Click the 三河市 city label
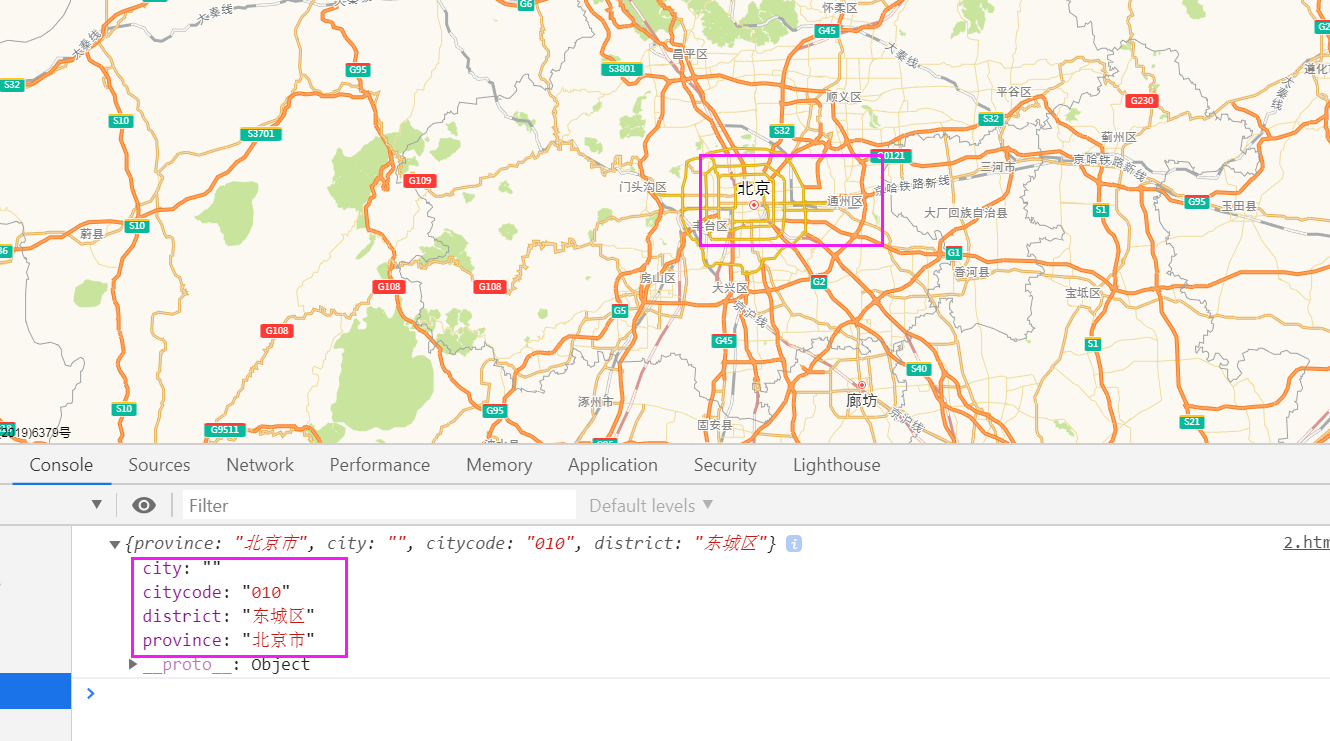Image resolution: width=1330 pixels, height=741 pixels. pyautogui.click(x=998, y=167)
